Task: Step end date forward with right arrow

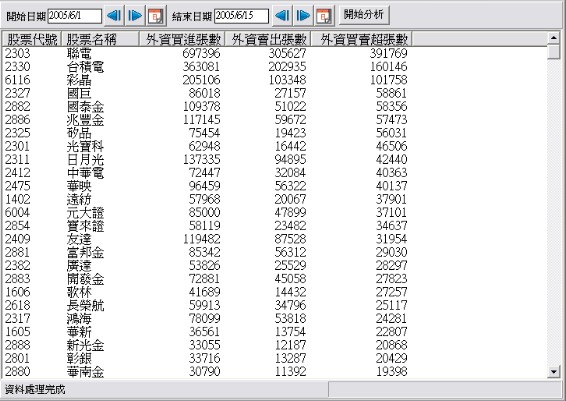Action: coord(303,16)
